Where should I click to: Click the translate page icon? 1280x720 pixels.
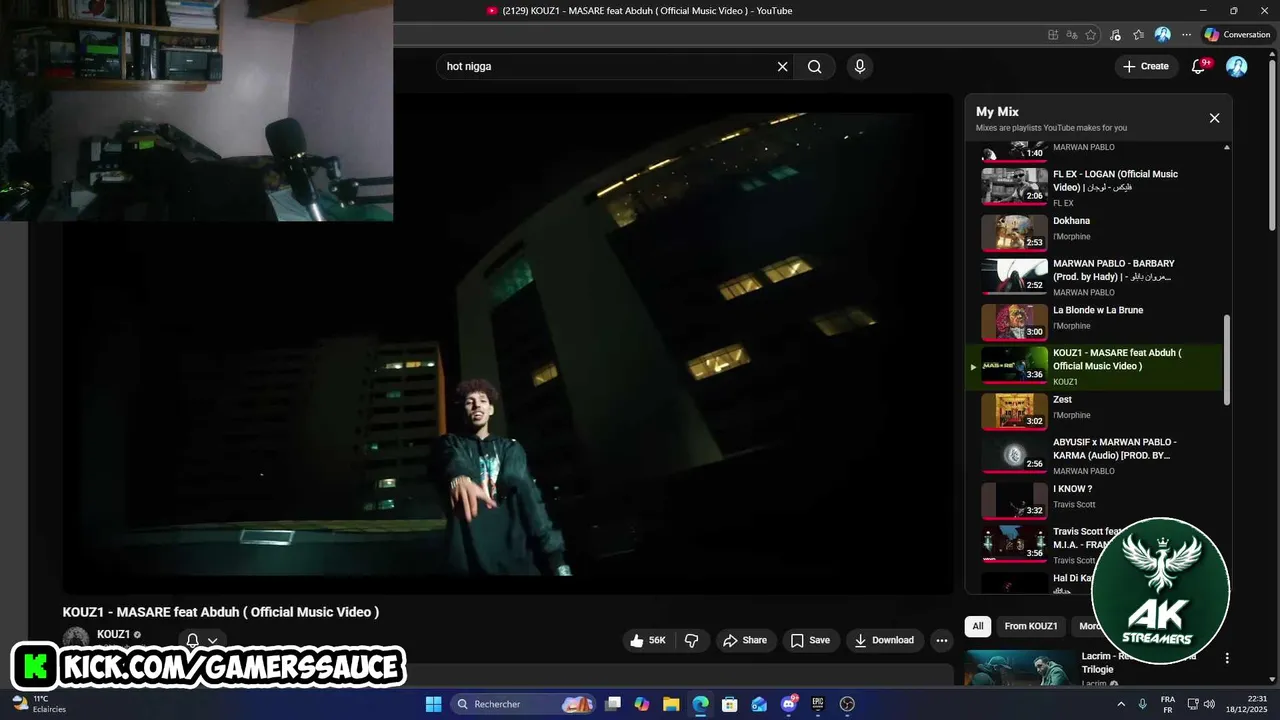1071,35
